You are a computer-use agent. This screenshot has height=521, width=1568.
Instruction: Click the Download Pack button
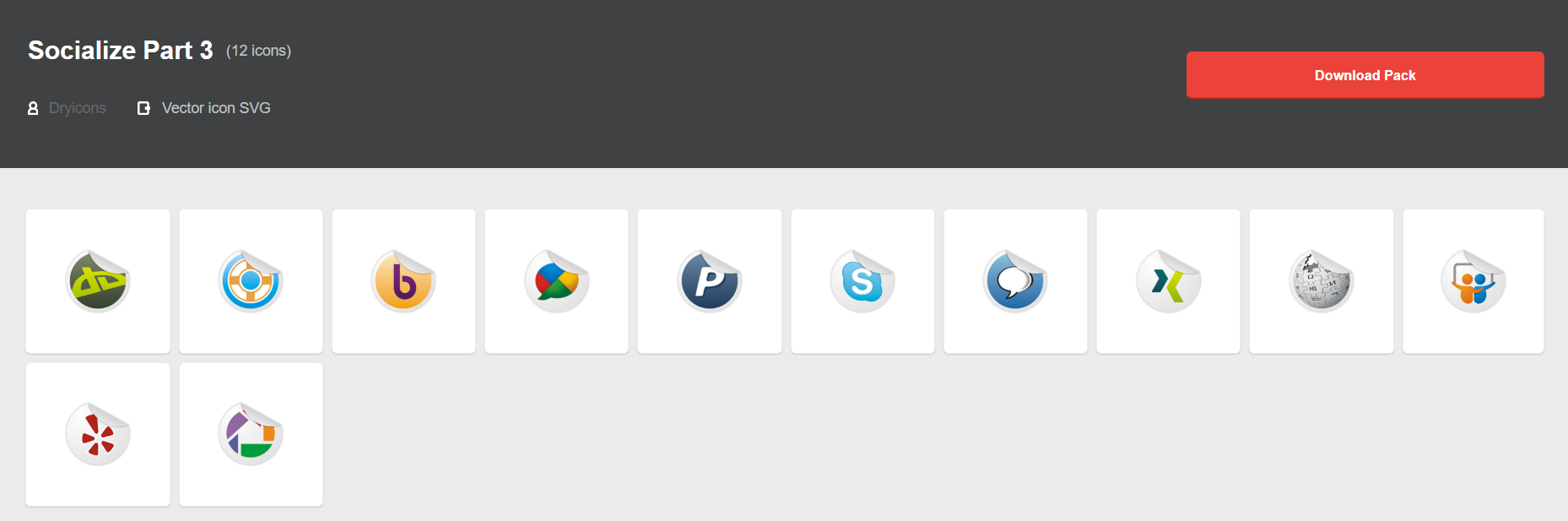coord(1365,75)
